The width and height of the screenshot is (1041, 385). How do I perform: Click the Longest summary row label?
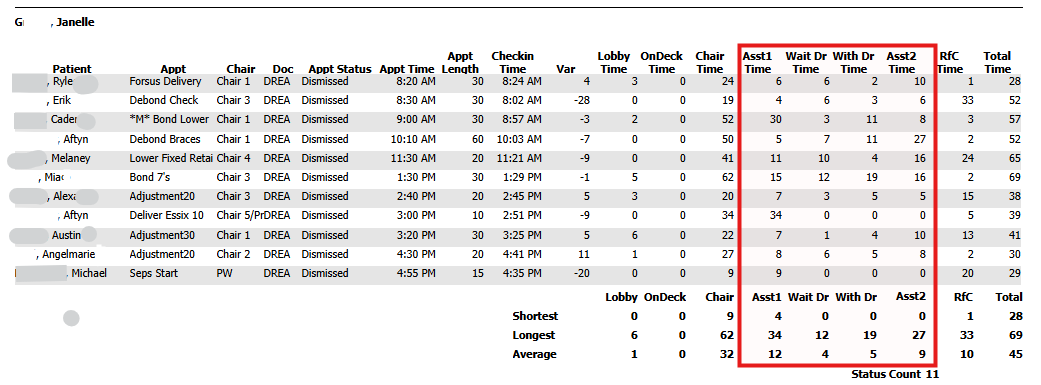tap(534, 335)
